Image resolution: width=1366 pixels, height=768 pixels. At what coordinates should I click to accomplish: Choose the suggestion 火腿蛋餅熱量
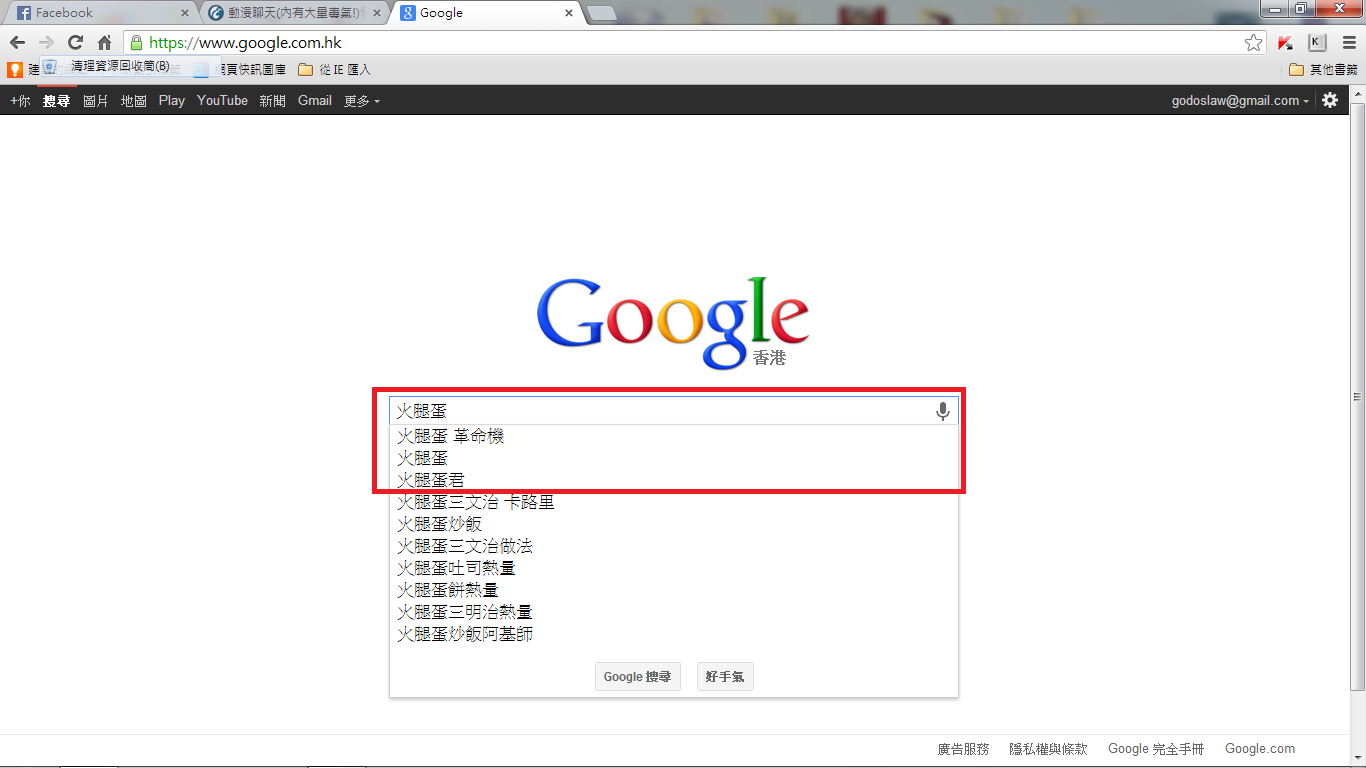tap(673, 590)
